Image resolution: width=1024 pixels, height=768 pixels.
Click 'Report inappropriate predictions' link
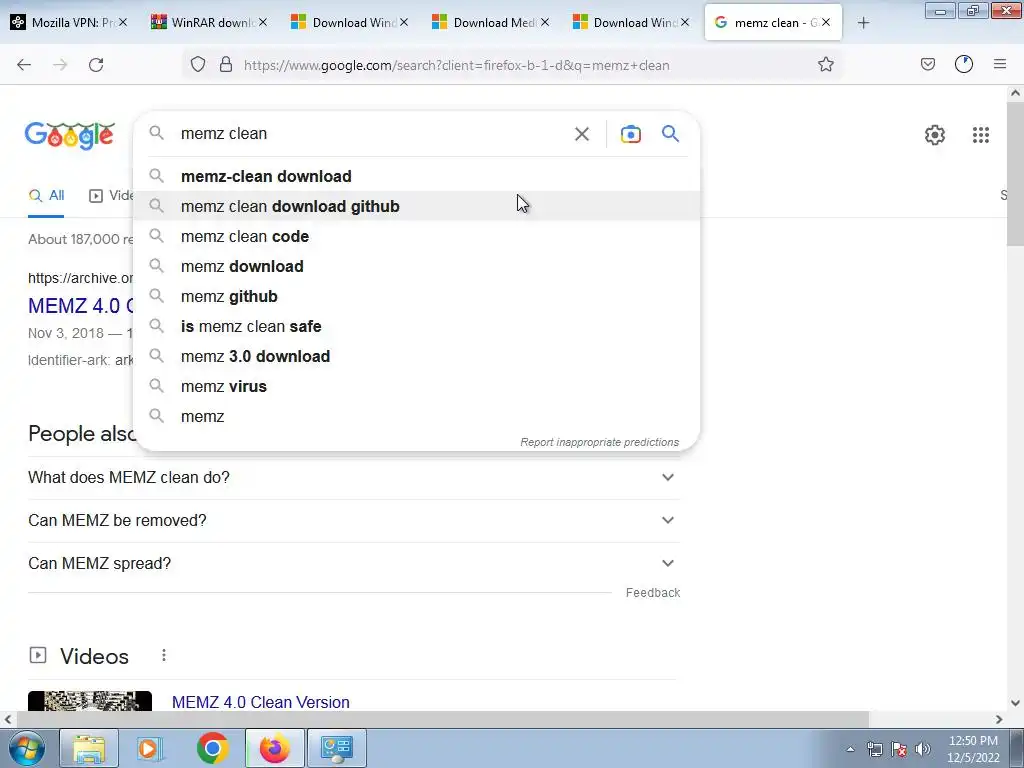pyautogui.click(x=600, y=442)
